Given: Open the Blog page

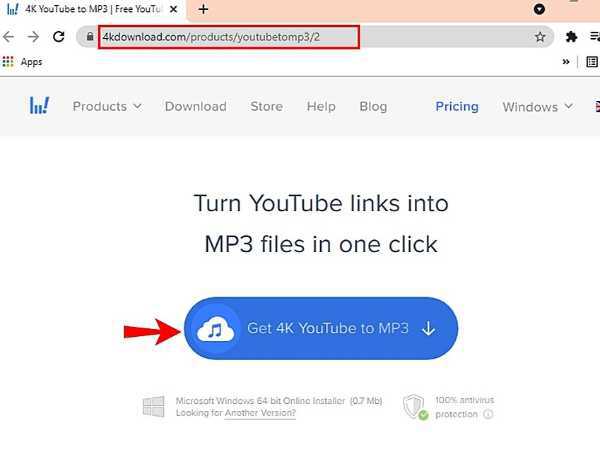Looking at the screenshot, I should coord(373,106).
